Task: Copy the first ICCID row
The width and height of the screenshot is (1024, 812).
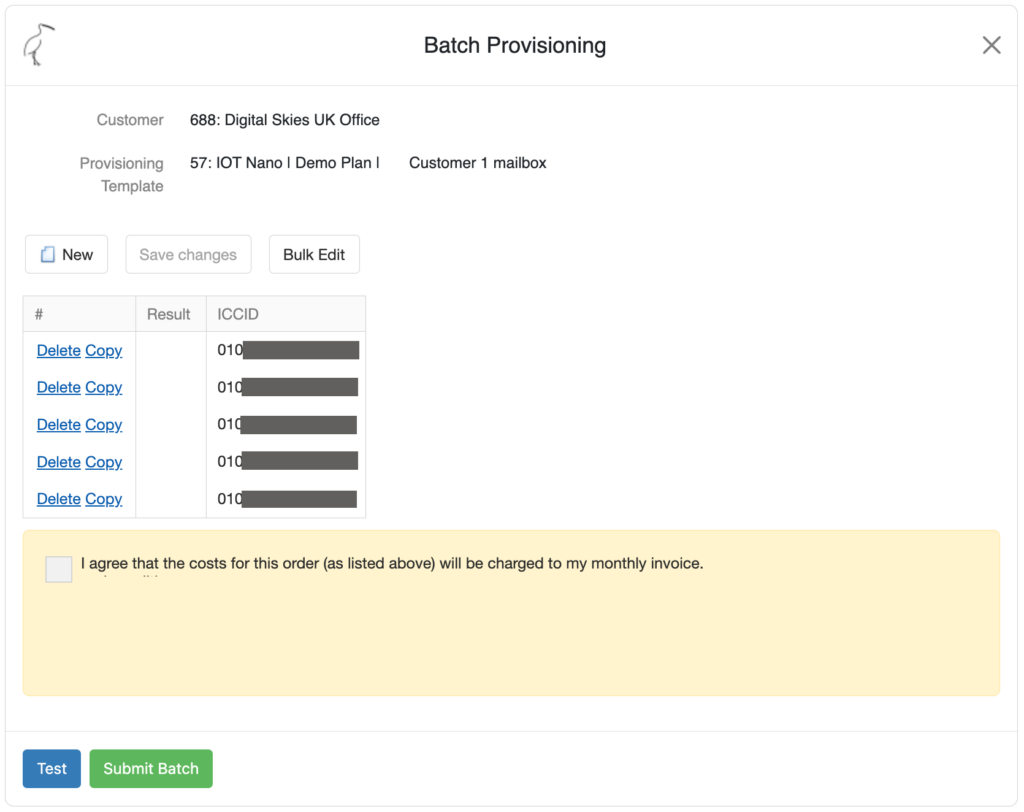Action: pos(103,351)
